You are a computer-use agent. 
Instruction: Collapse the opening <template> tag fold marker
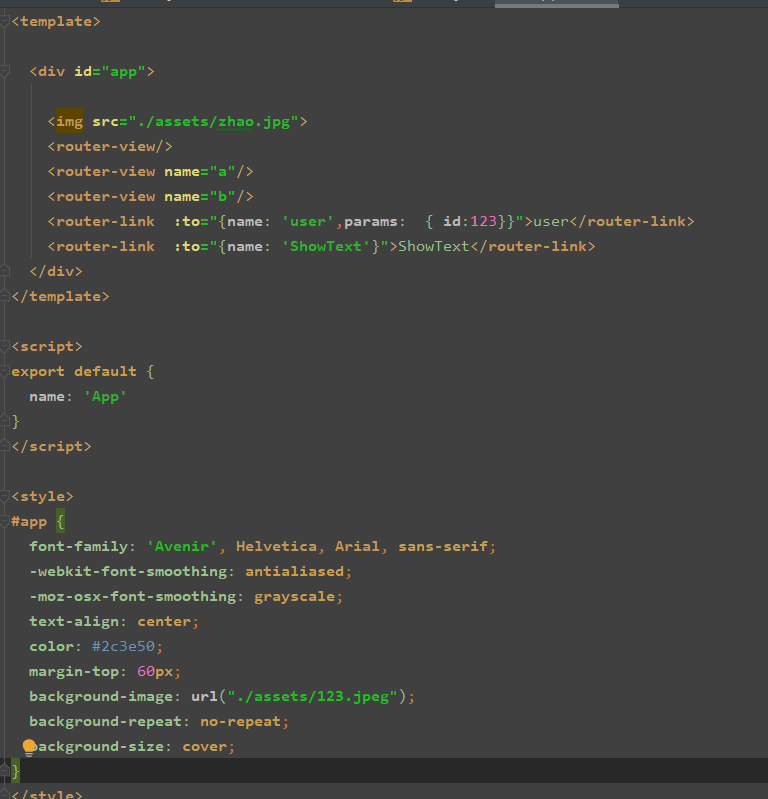click(5, 21)
